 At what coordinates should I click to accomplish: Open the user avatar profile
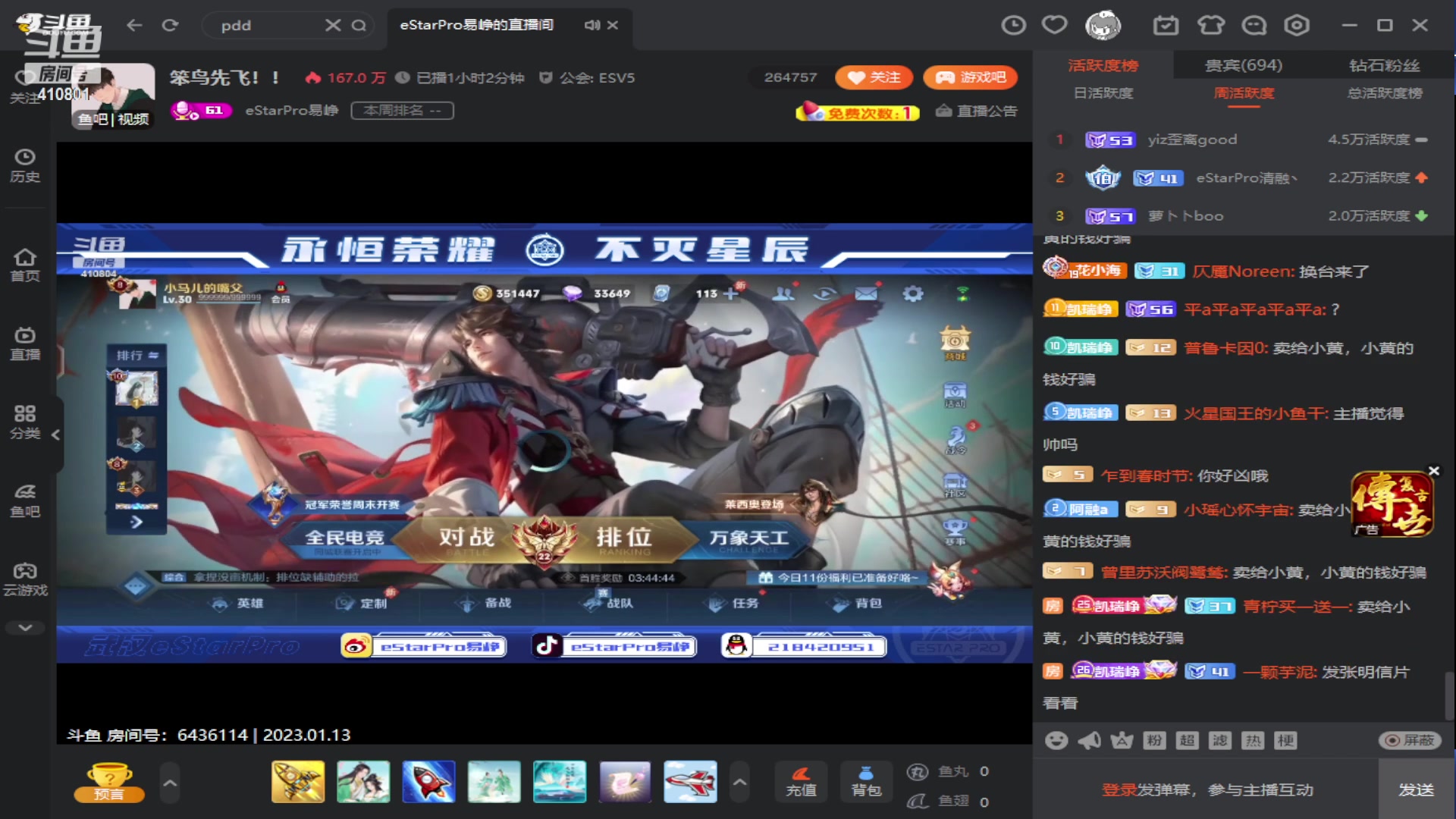click(x=1103, y=25)
